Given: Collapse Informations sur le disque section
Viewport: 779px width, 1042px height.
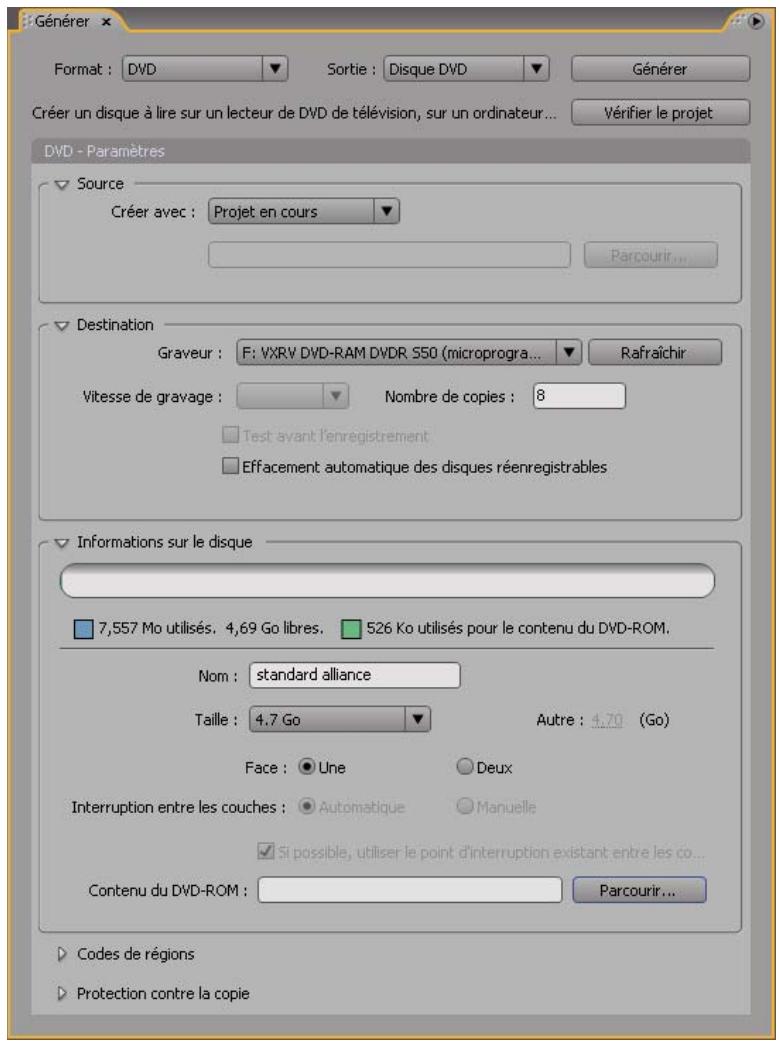Looking at the screenshot, I should point(62,543).
